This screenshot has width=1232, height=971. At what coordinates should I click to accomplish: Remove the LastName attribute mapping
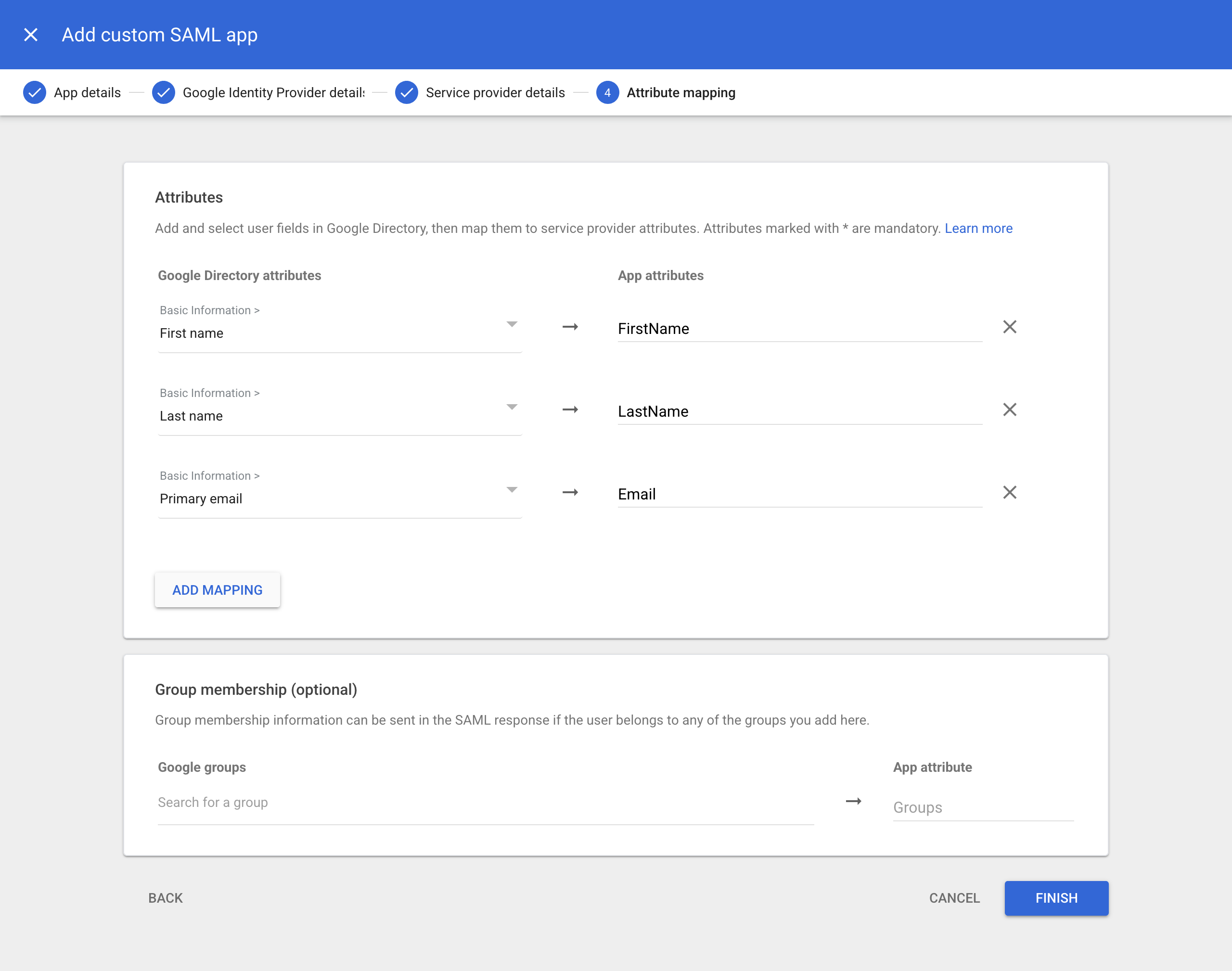1010,409
